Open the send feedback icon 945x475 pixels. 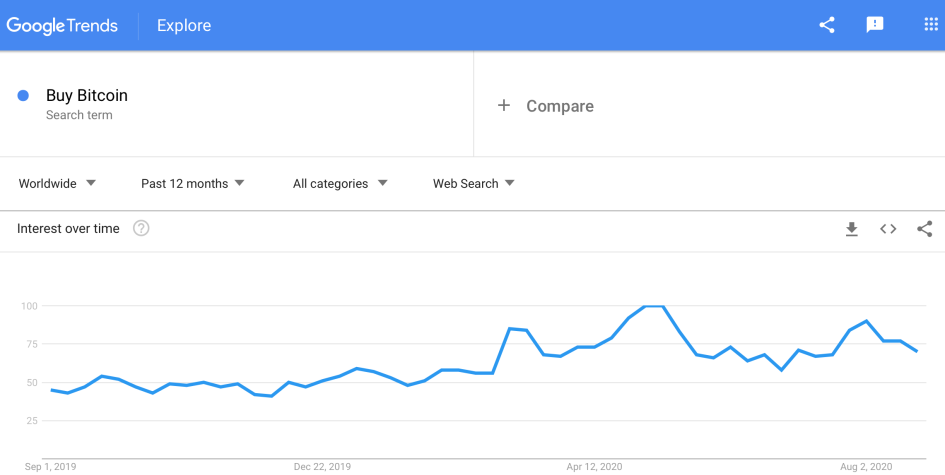coord(875,25)
